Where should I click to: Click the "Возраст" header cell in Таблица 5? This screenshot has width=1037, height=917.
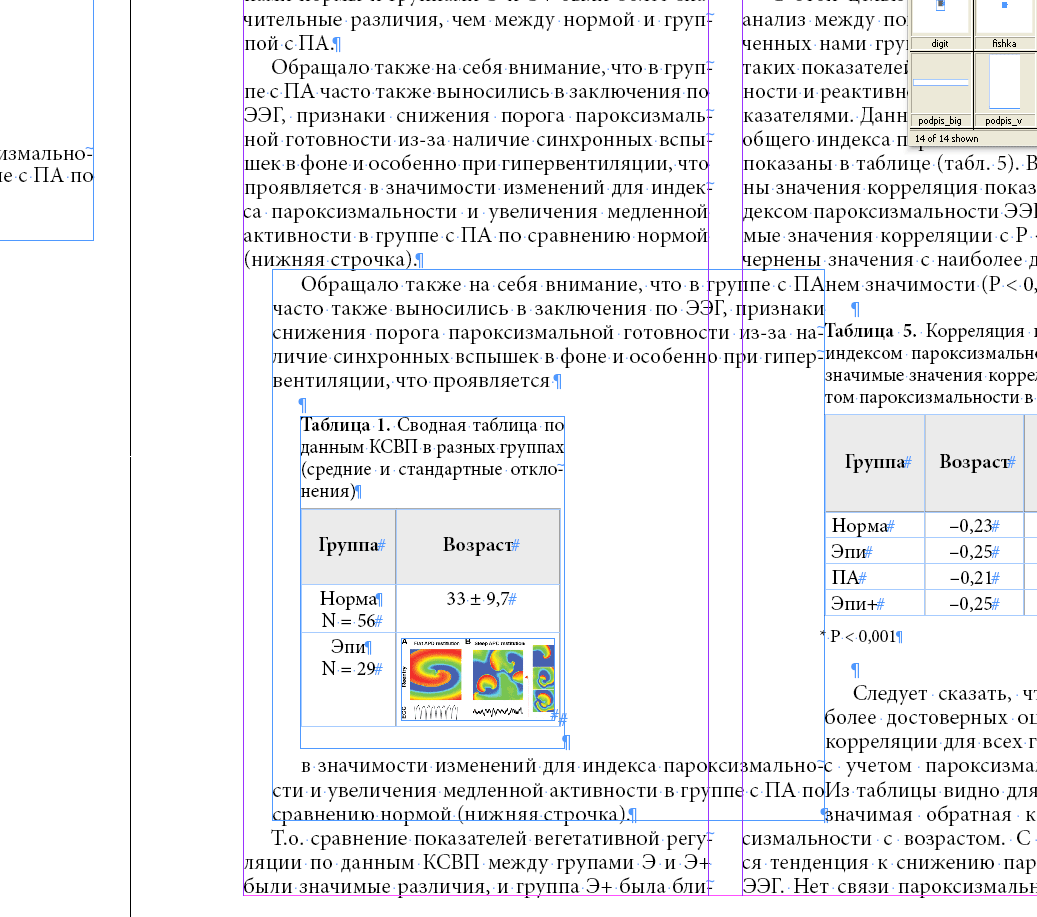974,463
